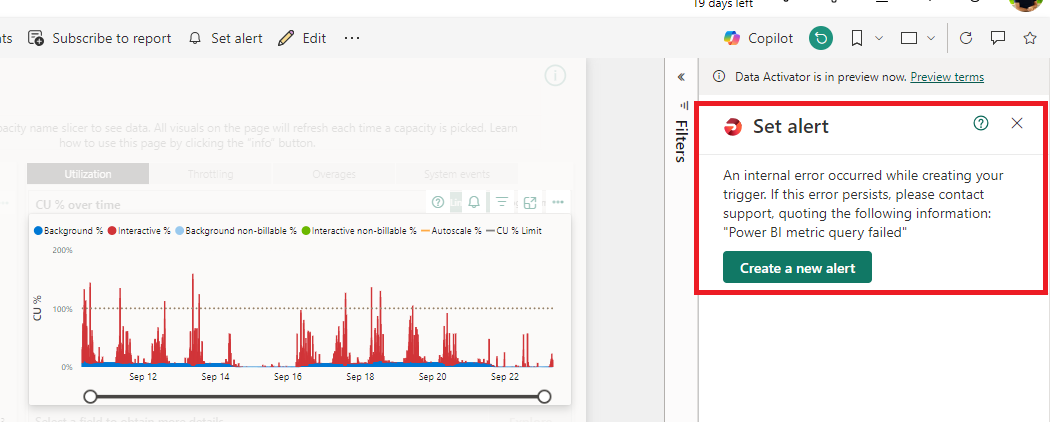1050x422 pixels.
Task: Add report to favorites with star icon
Action: coord(1030,38)
